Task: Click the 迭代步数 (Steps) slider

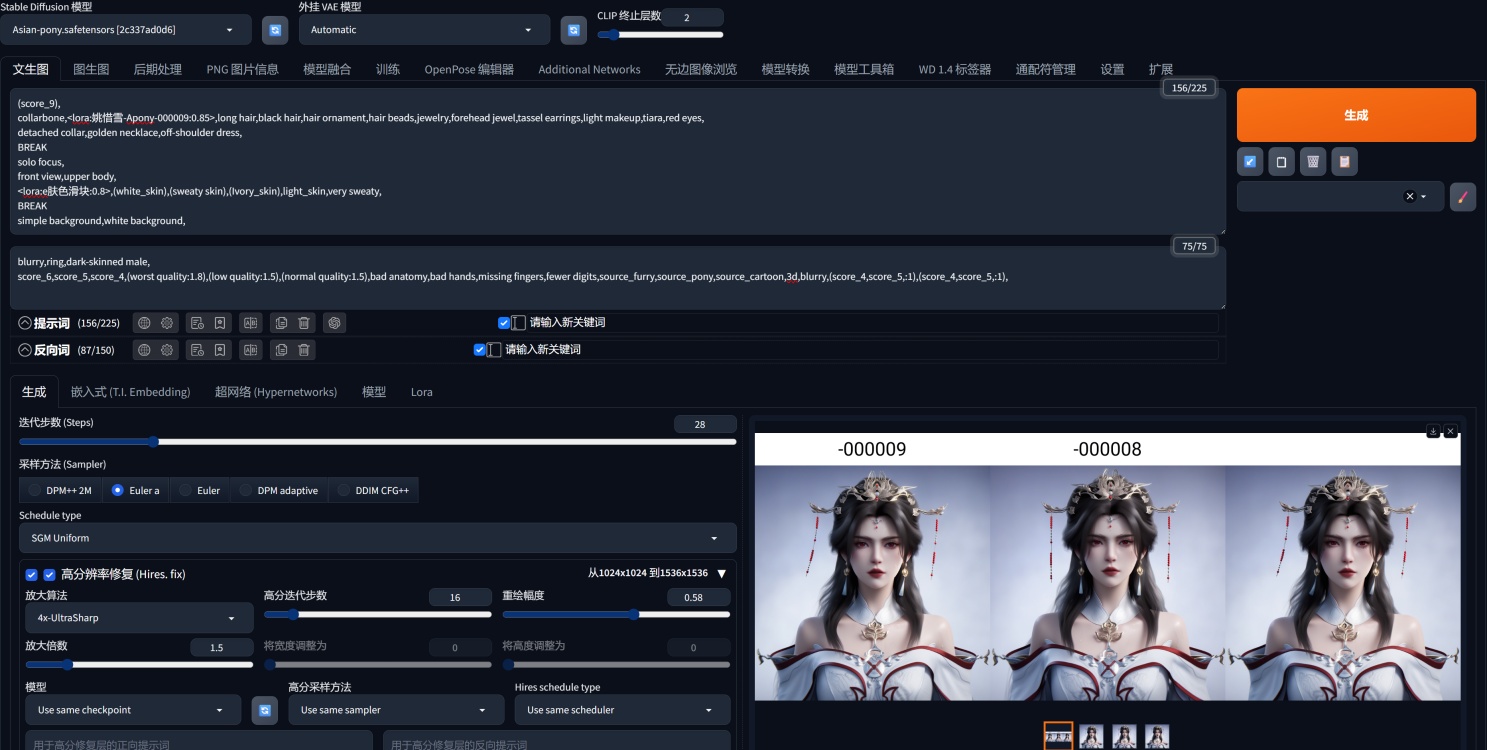Action: pyautogui.click(x=377, y=441)
